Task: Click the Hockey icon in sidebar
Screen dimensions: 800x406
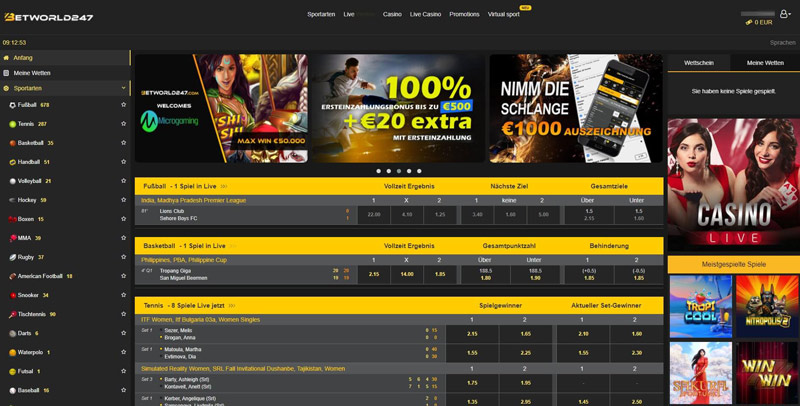Action: click(x=12, y=200)
